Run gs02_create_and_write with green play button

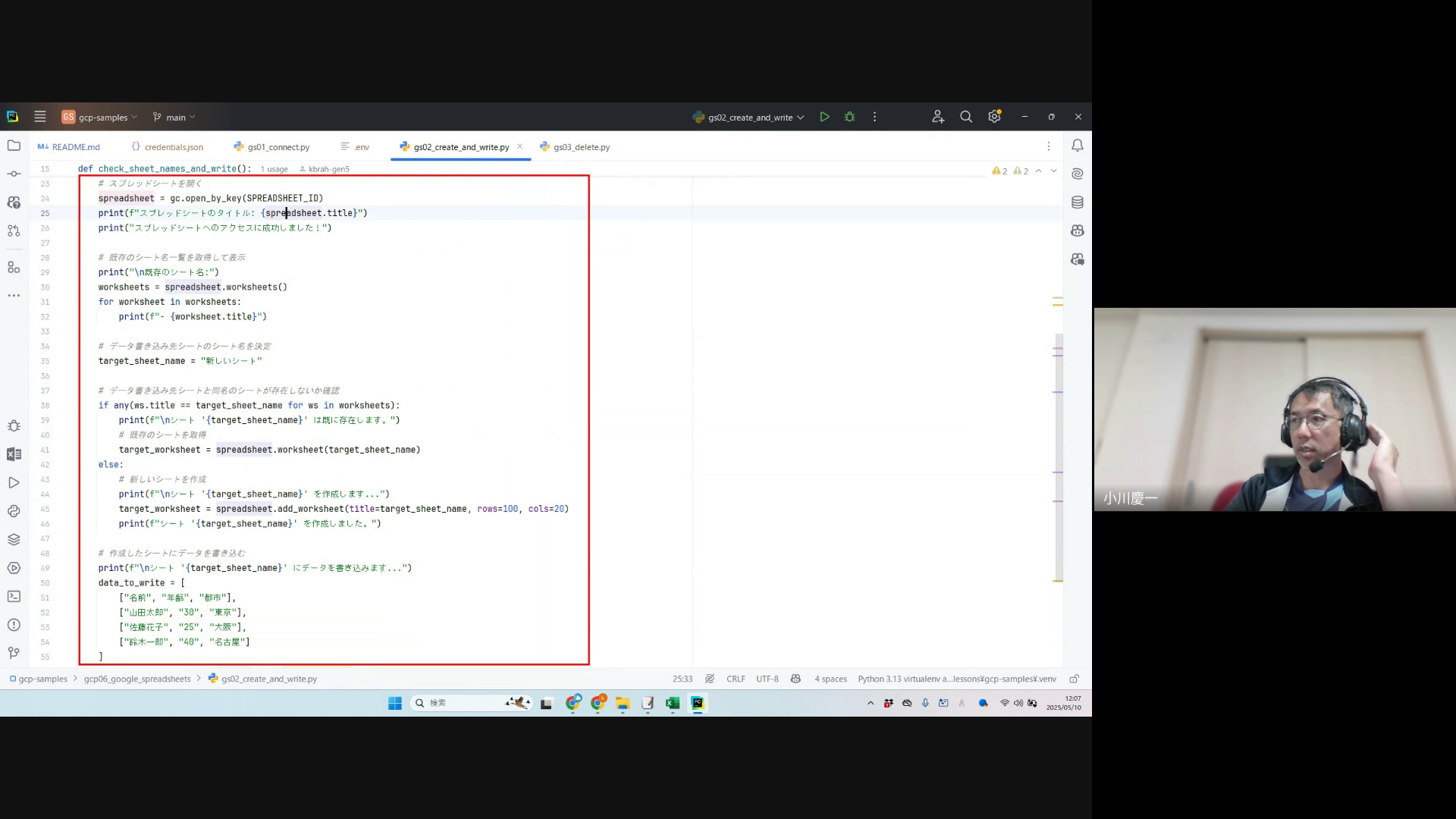click(x=824, y=117)
